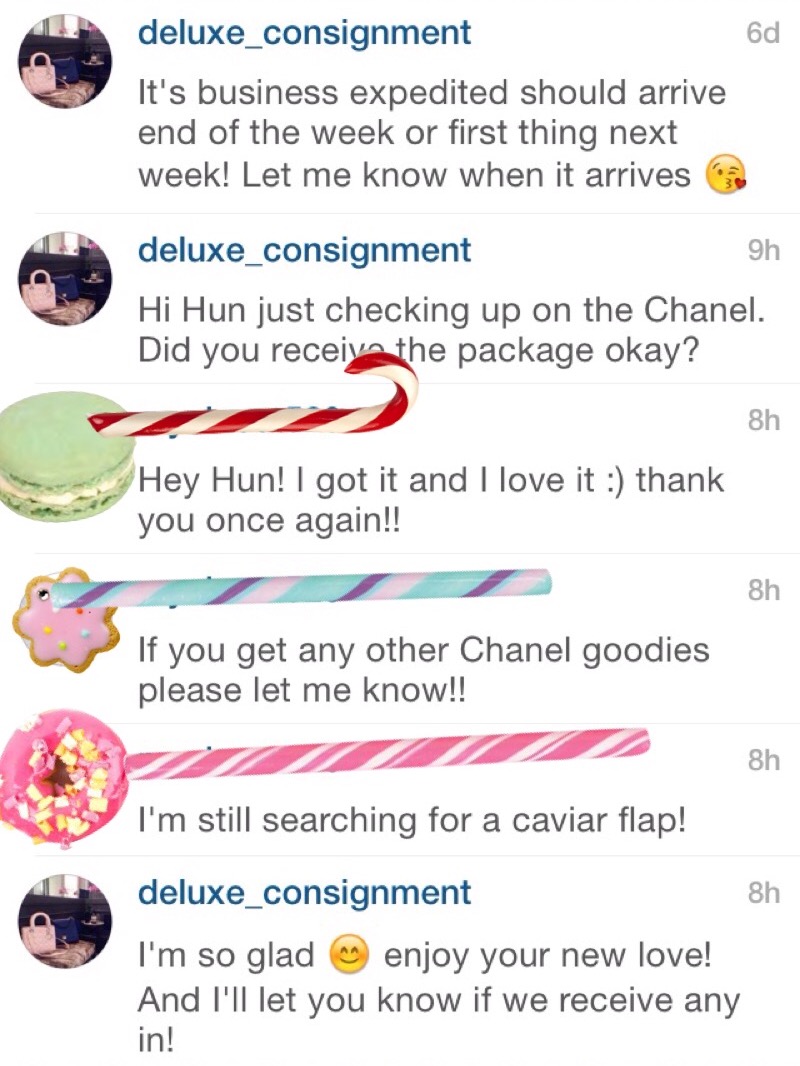Select comment about other Chanel goodies
Image resolution: width=800 pixels, height=1066 pixels.
pyautogui.click(x=423, y=670)
